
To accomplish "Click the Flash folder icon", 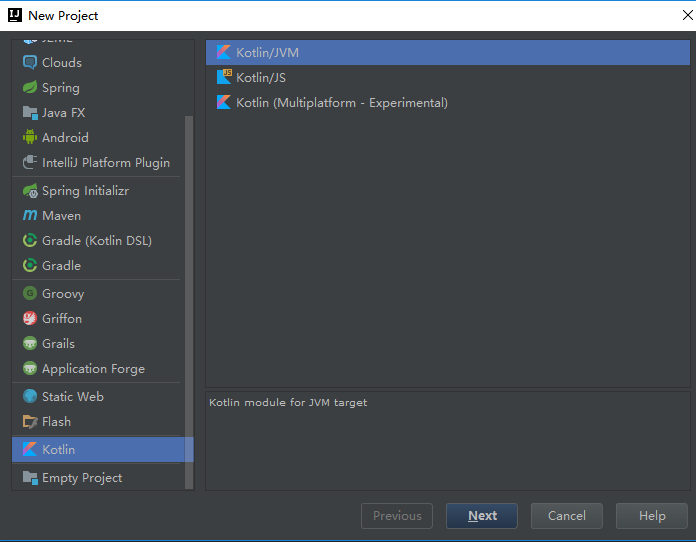I will coord(30,421).
